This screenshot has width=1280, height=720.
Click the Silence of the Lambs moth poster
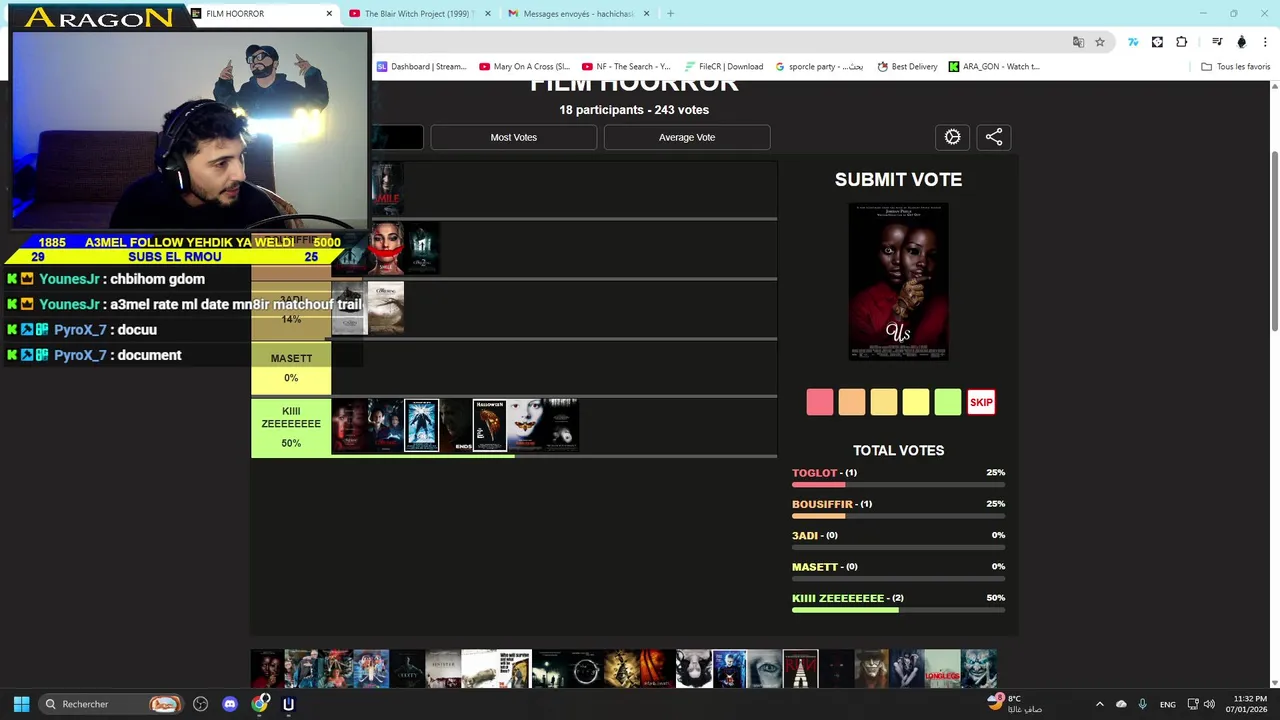[527, 425]
